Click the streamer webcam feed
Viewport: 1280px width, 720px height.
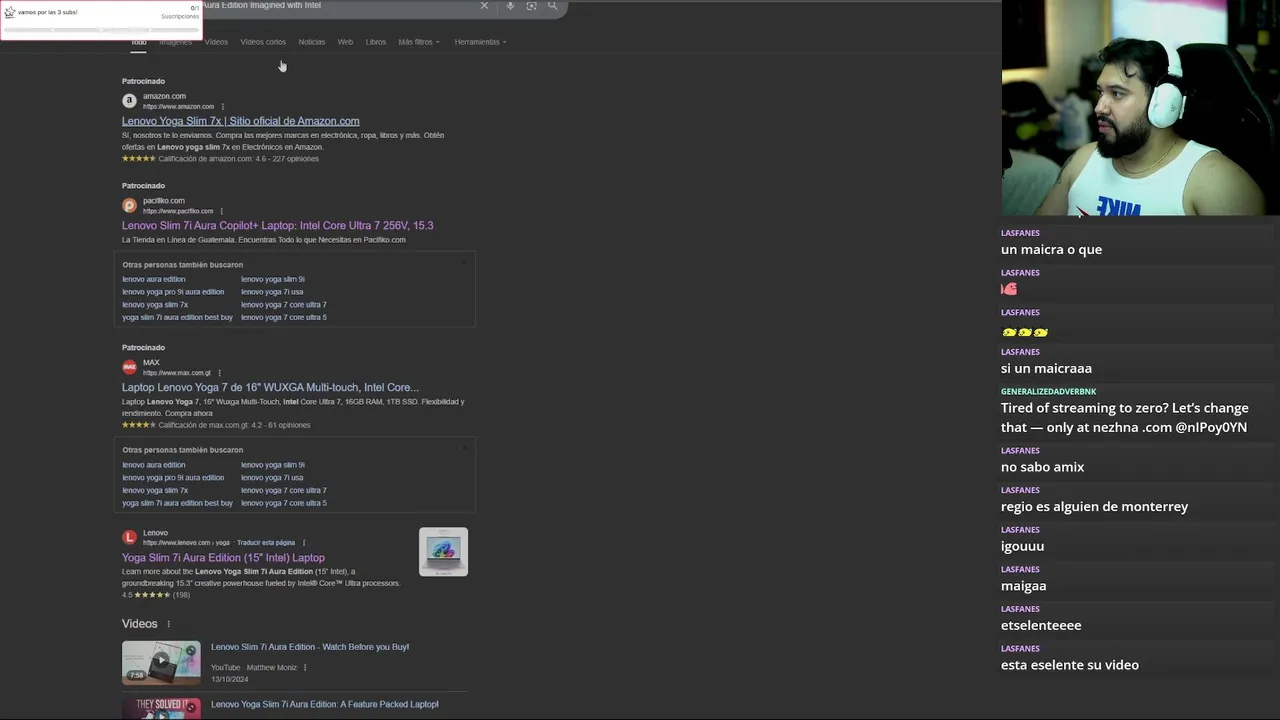click(1140, 108)
